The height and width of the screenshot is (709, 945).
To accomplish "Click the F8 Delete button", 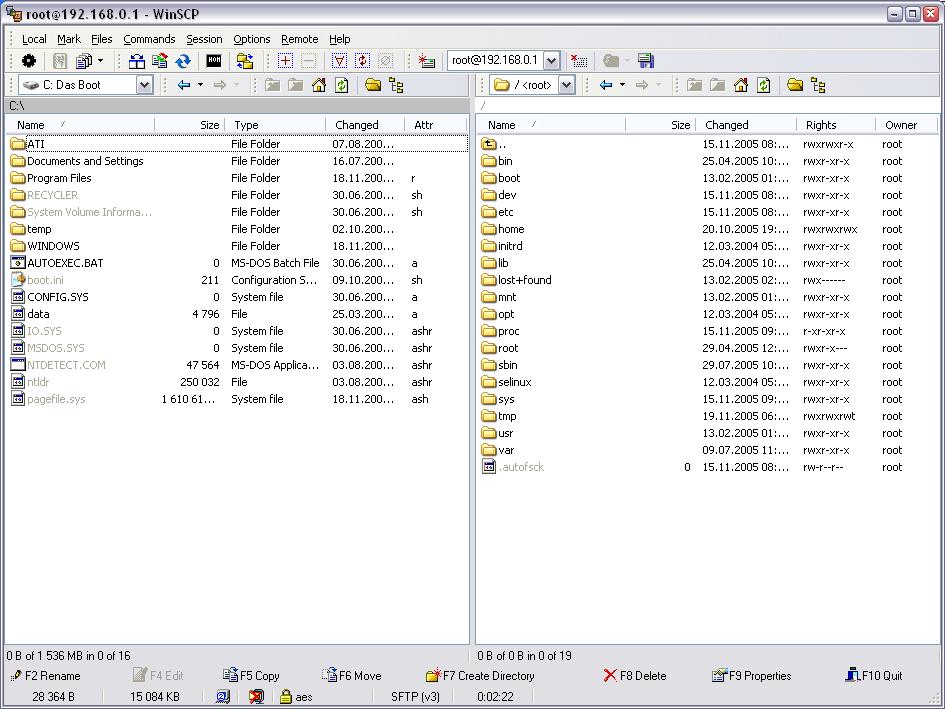I will 635,676.
